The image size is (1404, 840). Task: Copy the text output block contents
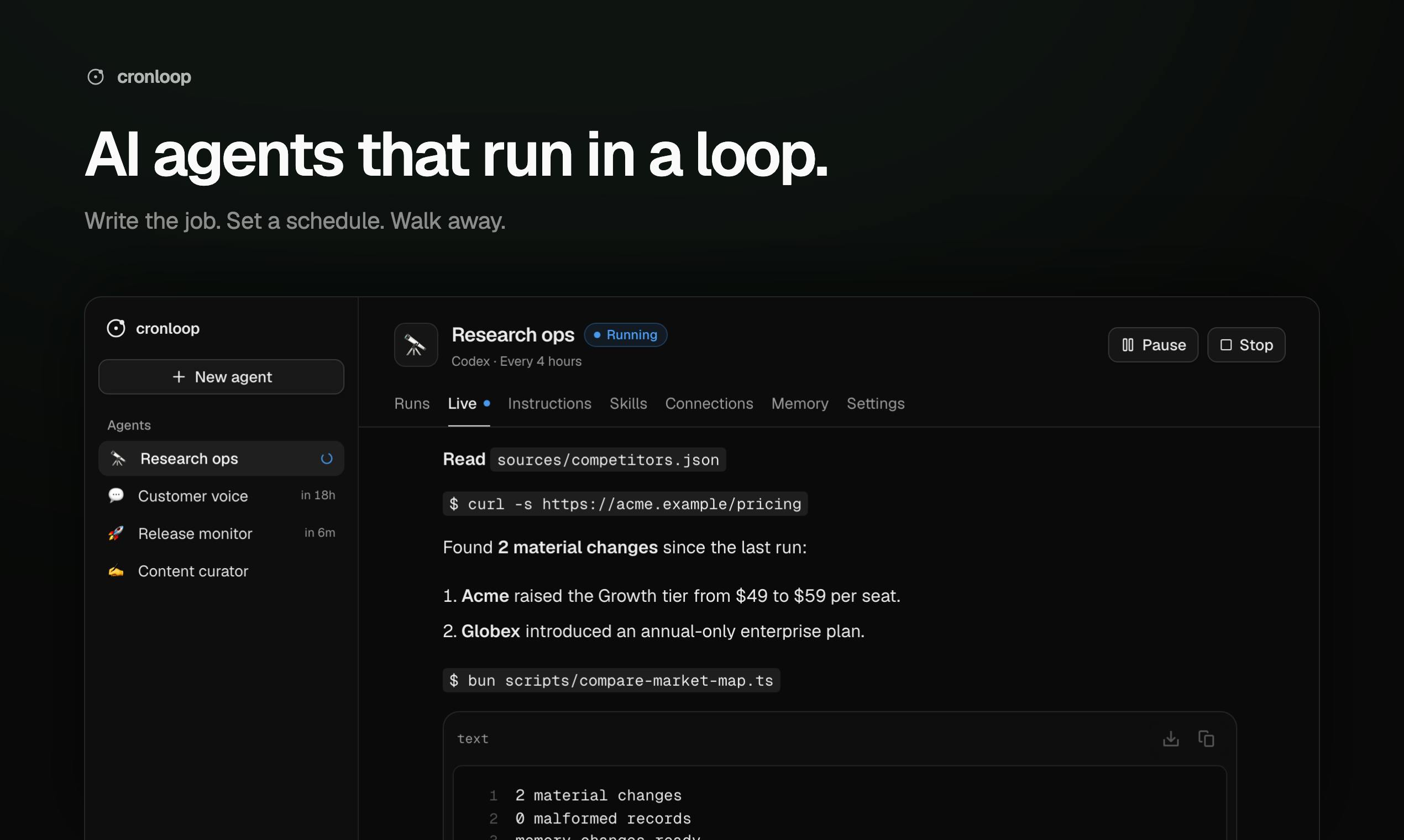pyautogui.click(x=1207, y=739)
